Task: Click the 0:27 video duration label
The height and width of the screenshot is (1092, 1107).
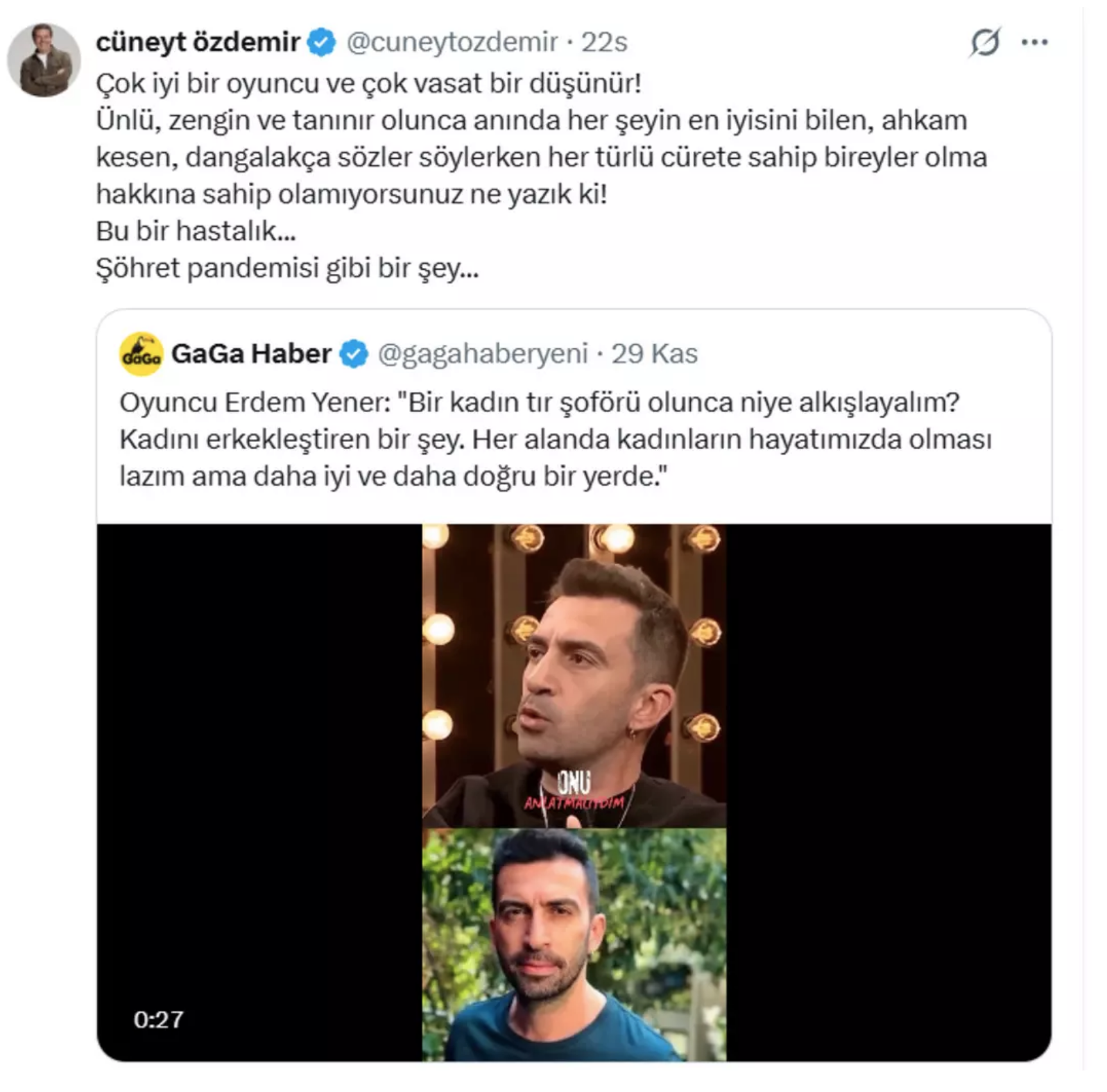Action: pyautogui.click(x=159, y=1019)
